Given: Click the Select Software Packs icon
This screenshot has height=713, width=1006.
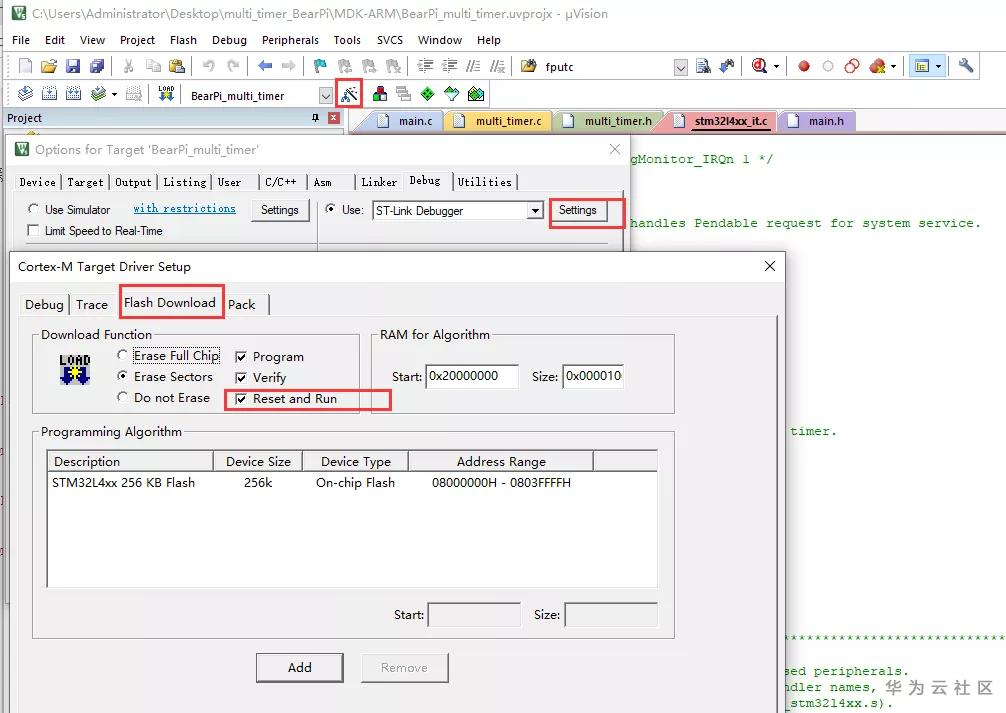Looking at the screenshot, I should 452,94.
